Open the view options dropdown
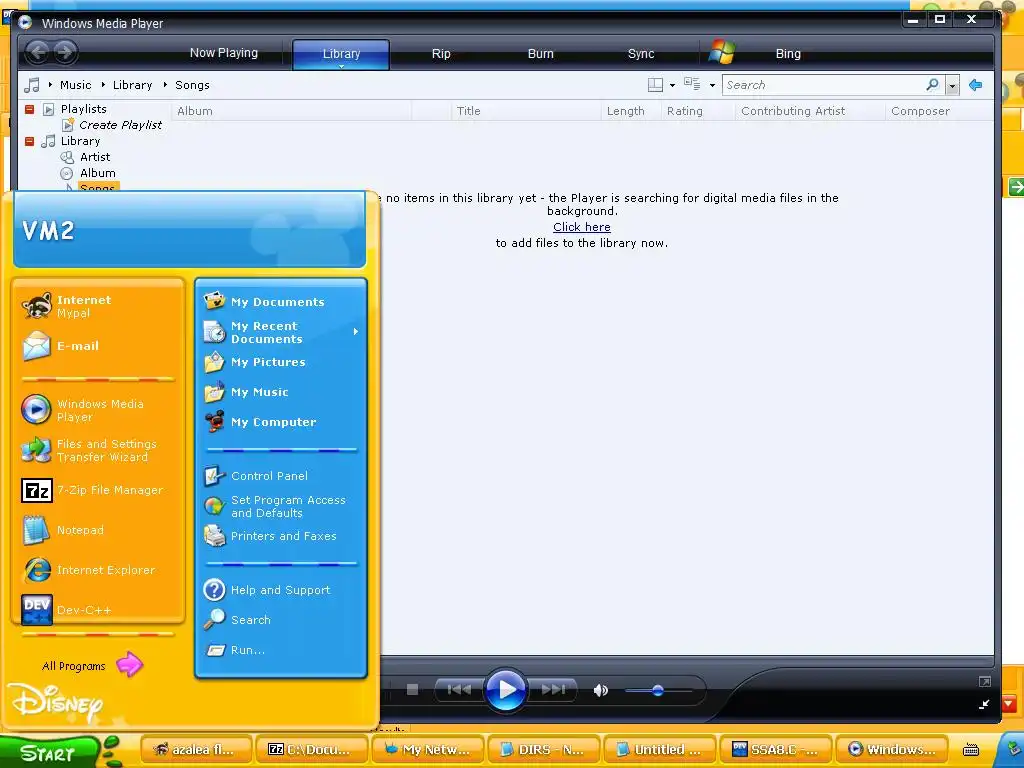This screenshot has width=1024, height=768. 712,86
